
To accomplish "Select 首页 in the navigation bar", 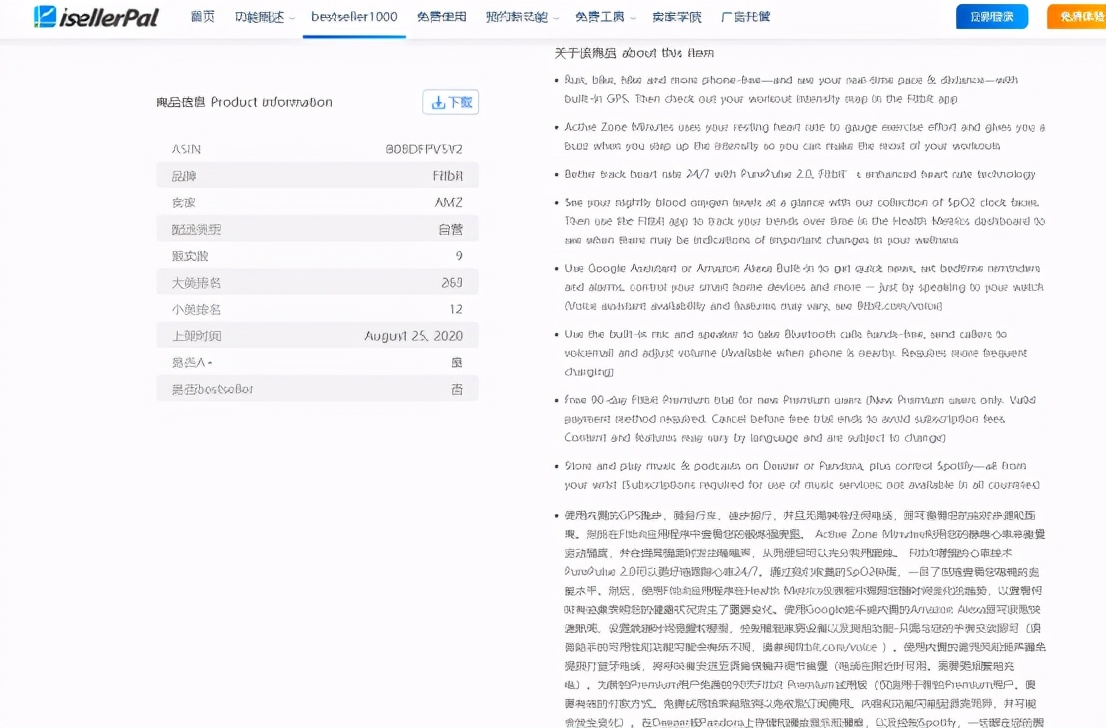I will (x=203, y=16).
